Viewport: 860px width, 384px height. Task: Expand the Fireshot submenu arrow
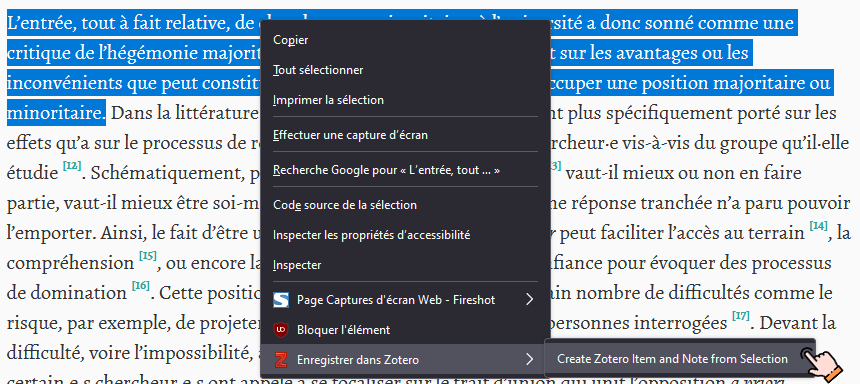[x=529, y=300]
